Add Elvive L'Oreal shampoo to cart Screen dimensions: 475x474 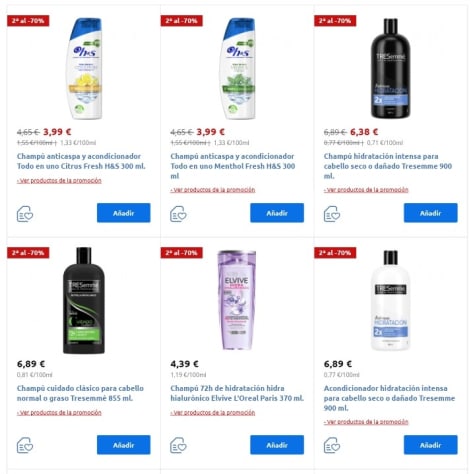[277, 445]
